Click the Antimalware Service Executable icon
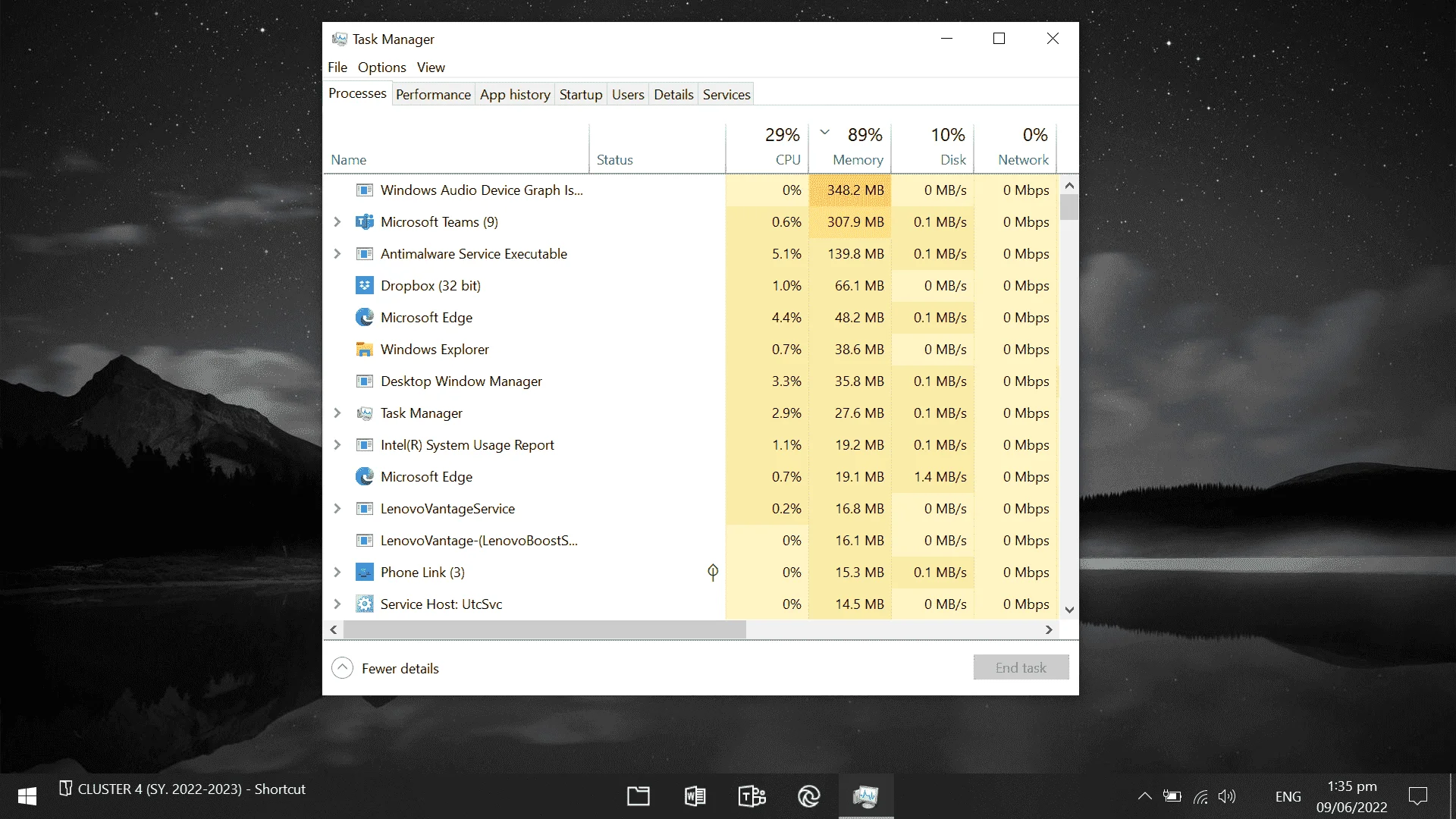 pos(365,254)
